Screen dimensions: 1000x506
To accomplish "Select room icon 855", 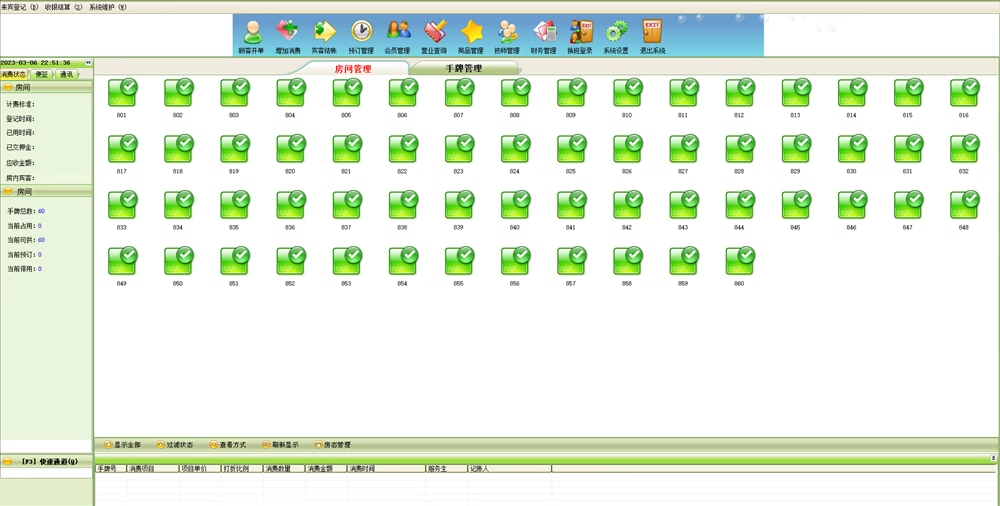I will pyautogui.click(x=459, y=262).
